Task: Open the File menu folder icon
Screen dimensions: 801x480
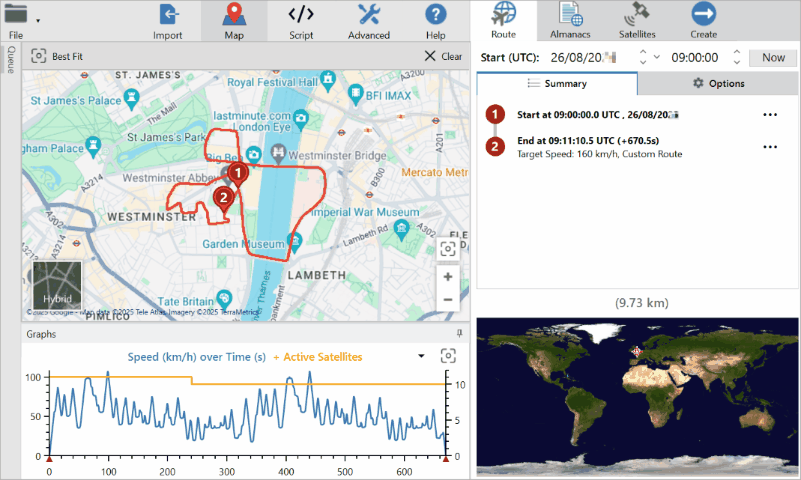Action: coord(15,14)
